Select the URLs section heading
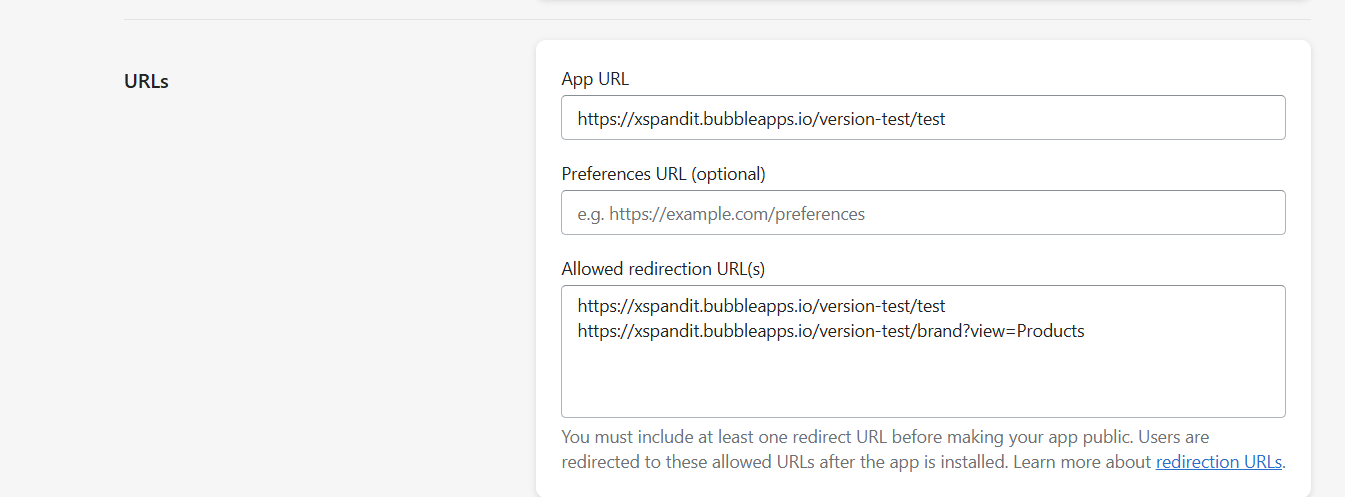 146,81
